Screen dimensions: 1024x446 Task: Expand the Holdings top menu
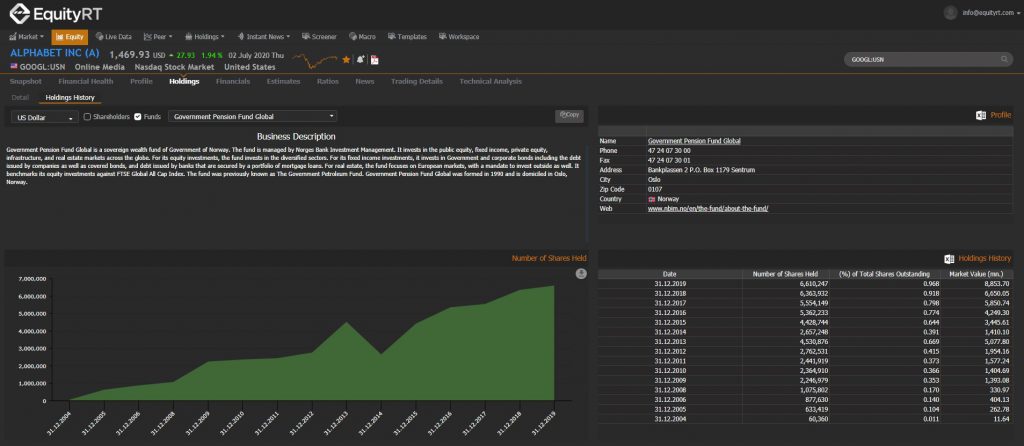coord(204,37)
